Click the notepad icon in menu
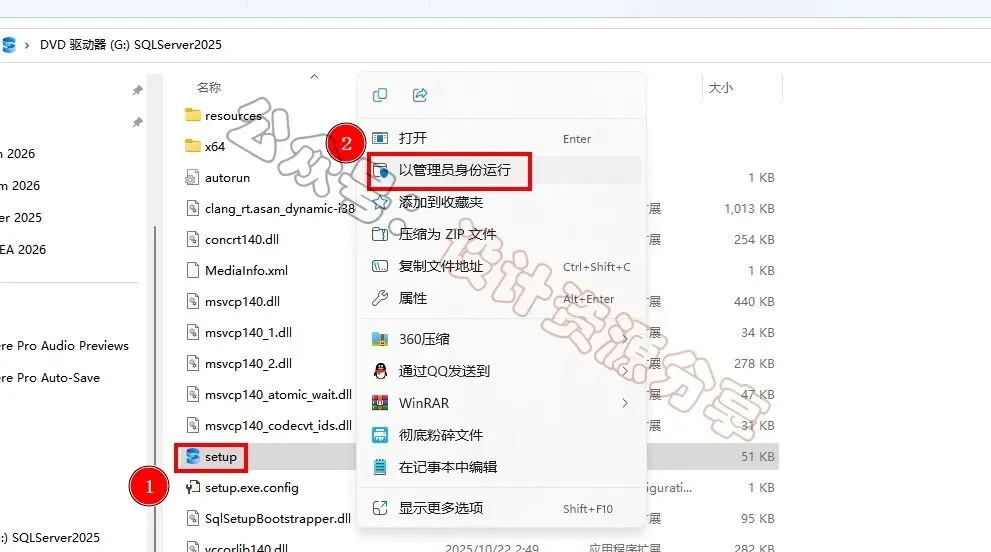The width and height of the screenshot is (991, 552). [380, 467]
